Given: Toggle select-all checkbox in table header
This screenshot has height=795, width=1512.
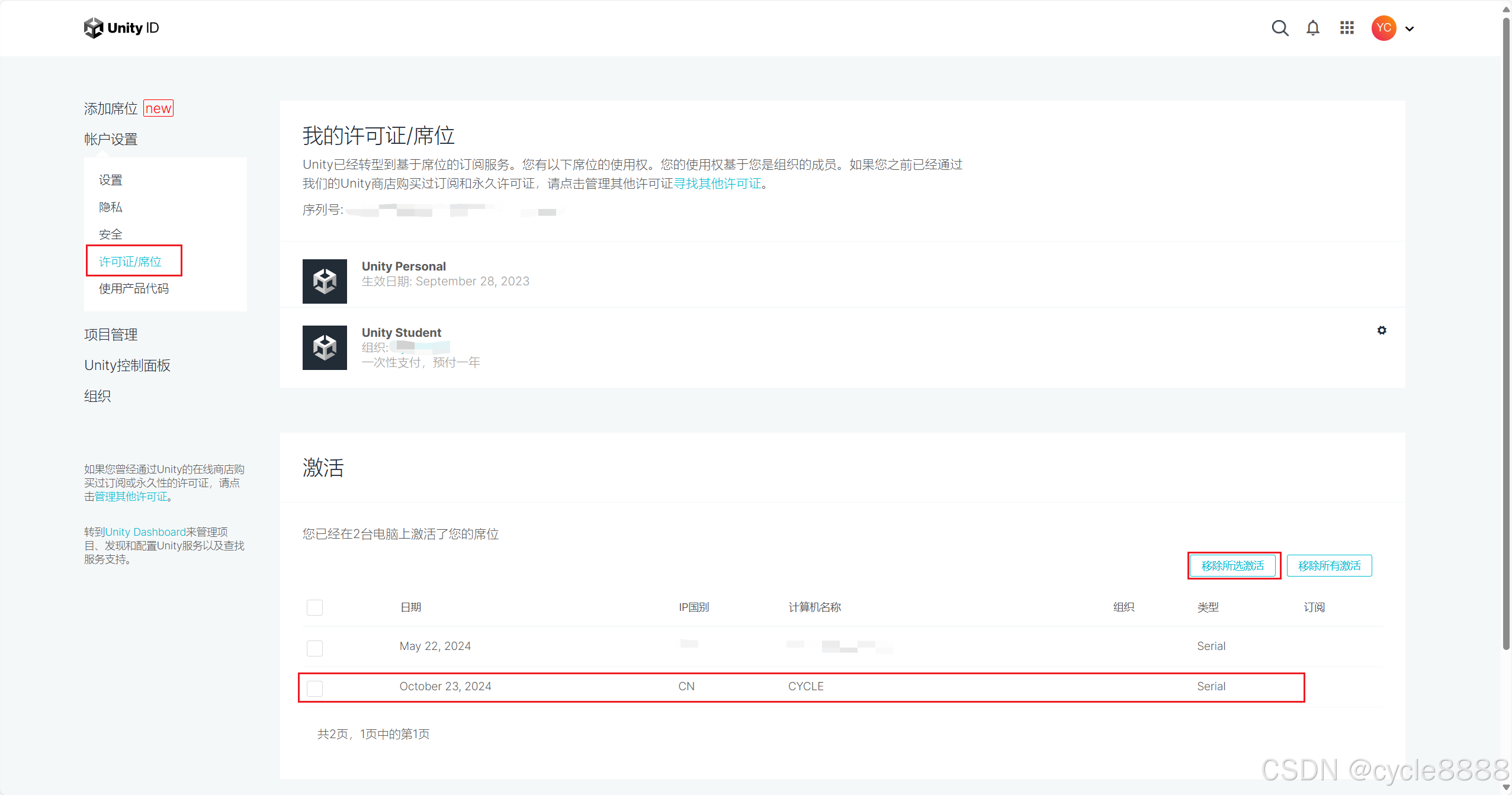Looking at the screenshot, I should (x=314, y=607).
